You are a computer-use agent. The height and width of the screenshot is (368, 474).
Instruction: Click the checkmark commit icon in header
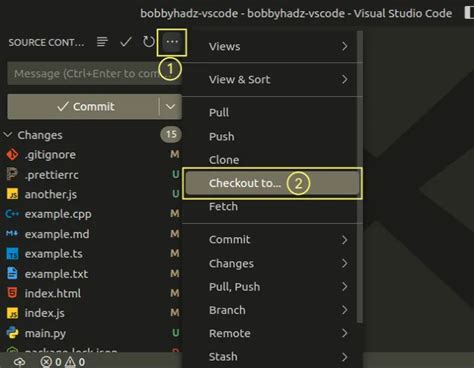(126, 42)
